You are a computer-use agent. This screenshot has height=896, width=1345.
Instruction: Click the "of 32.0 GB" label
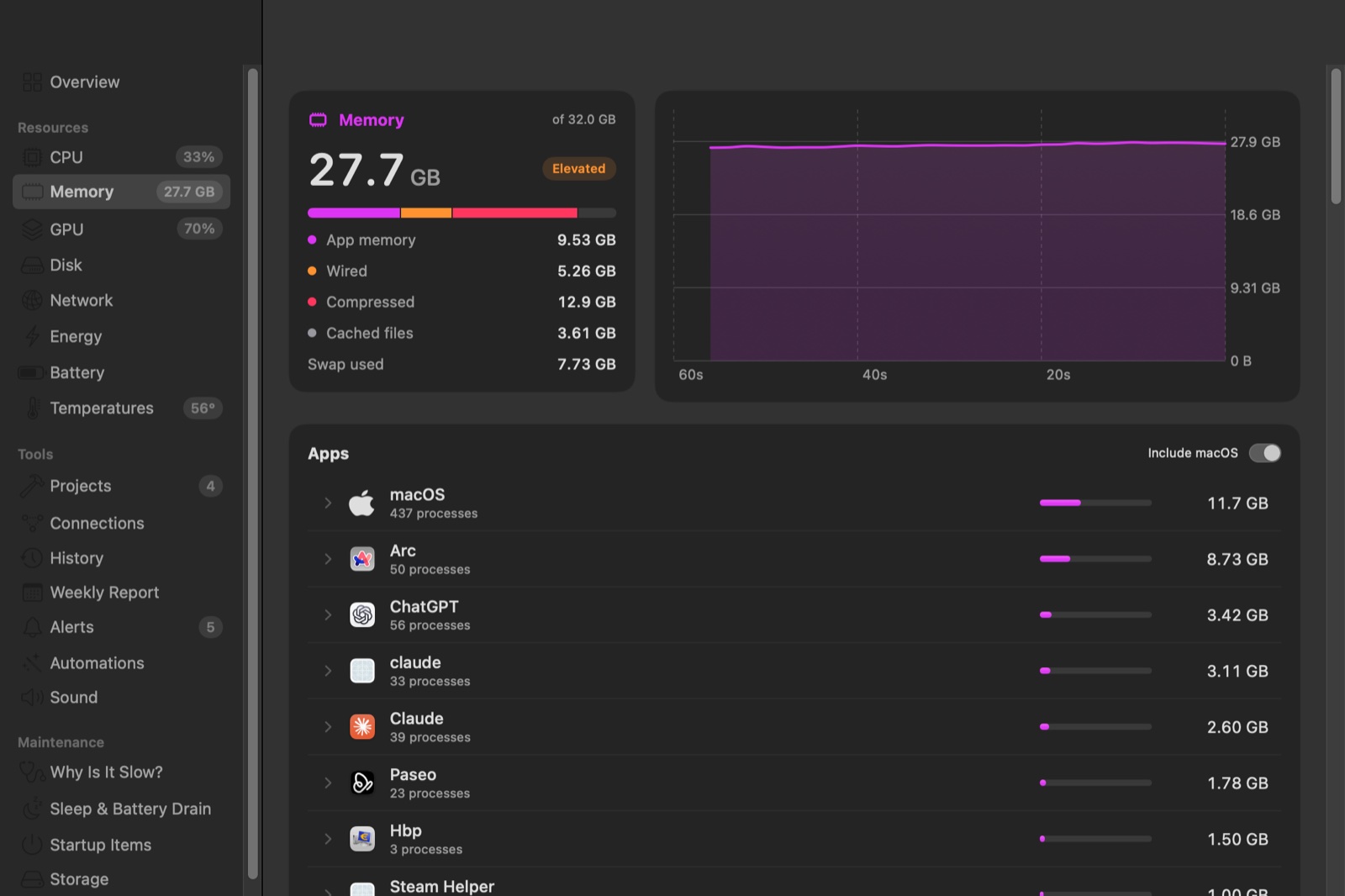point(584,119)
